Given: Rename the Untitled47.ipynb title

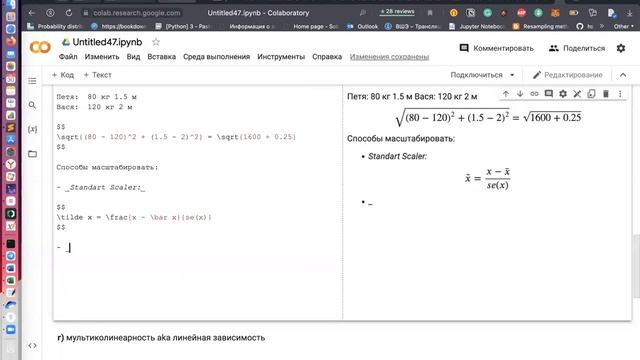Looking at the screenshot, I should click(107, 42).
